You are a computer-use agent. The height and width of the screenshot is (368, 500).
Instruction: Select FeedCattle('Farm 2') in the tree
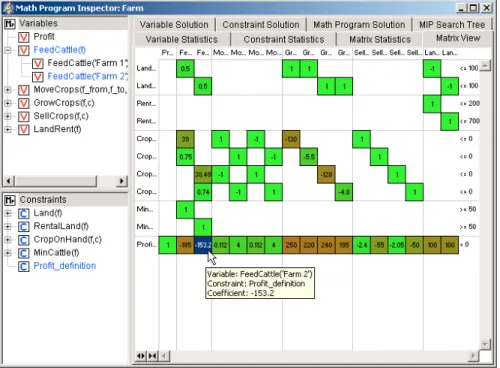pyautogui.click(x=88, y=77)
